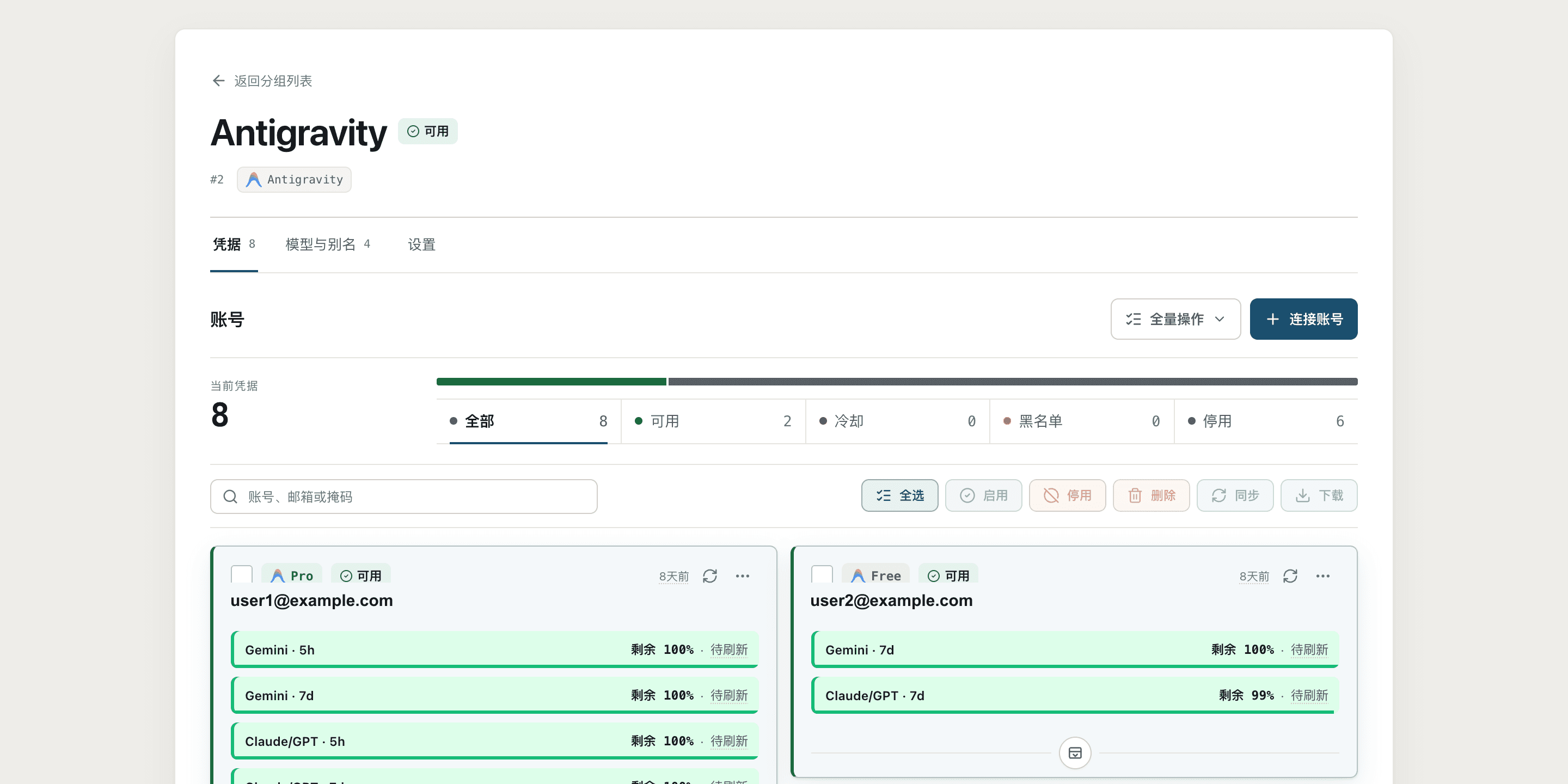This screenshot has width=1568, height=784.
Task: Click user2 Gemini · 7d quota bar
Action: point(1075,650)
